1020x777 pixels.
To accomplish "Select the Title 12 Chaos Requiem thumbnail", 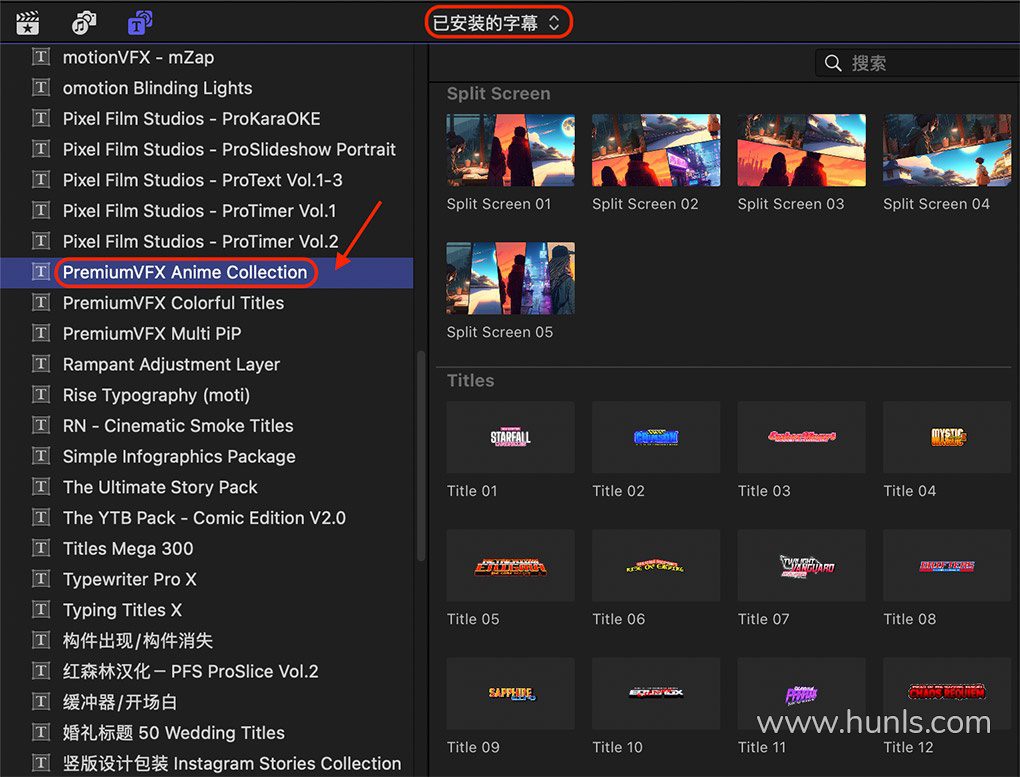I will 947,694.
